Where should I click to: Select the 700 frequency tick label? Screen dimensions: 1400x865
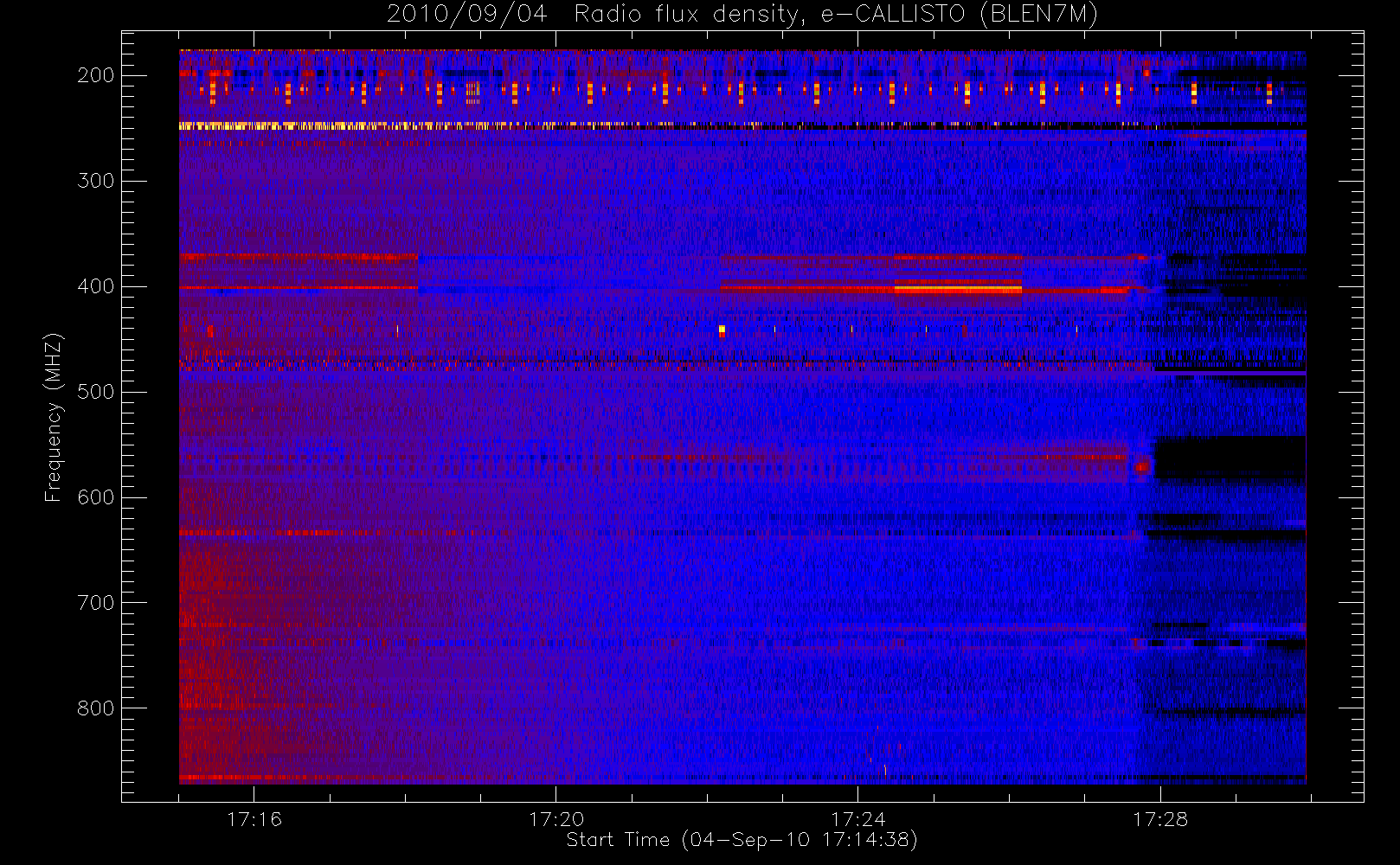[x=95, y=603]
